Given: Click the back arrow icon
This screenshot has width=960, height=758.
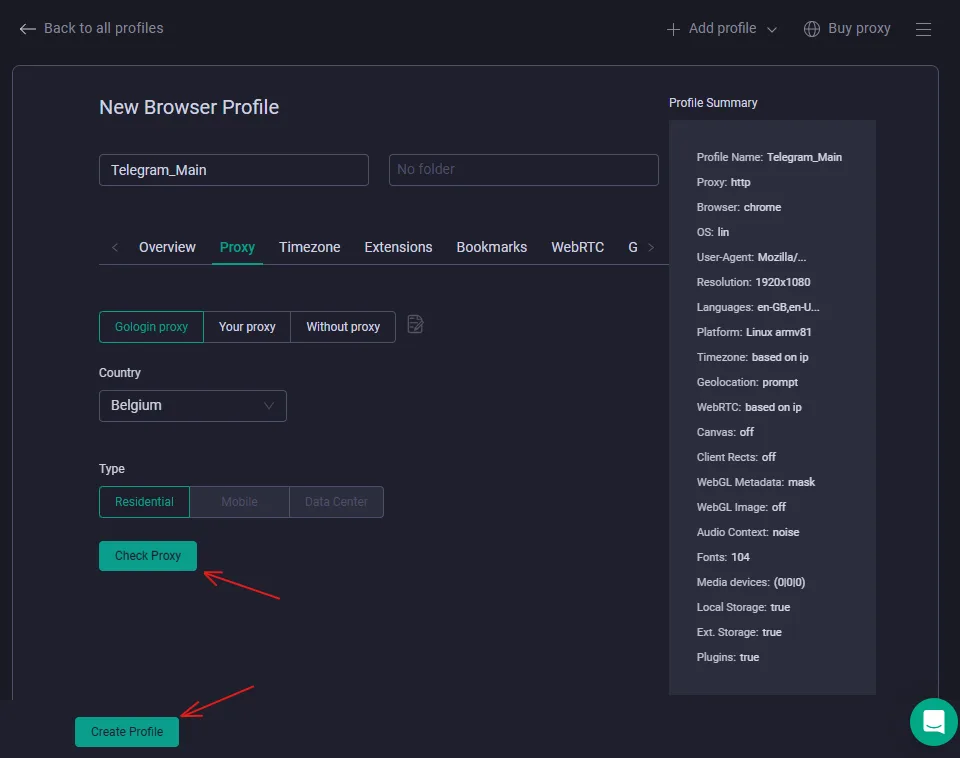Looking at the screenshot, I should (28, 29).
